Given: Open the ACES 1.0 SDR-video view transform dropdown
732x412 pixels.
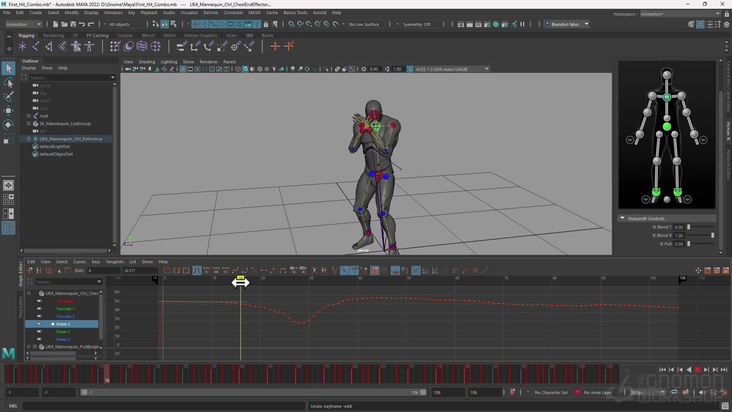Looking at the screenshot, I should [450, 69].
